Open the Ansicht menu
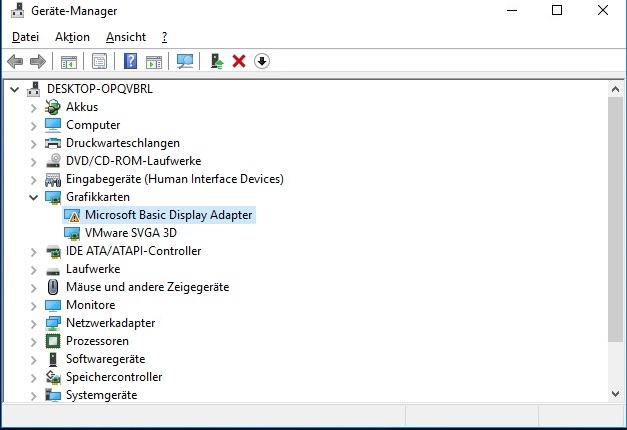The height and width of the screenshot is (430, 627). click(x=126, y=37)
